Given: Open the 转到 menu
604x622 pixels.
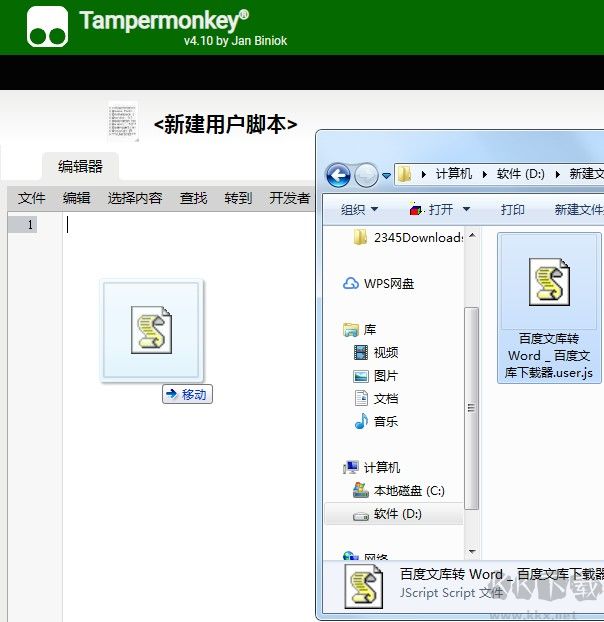Looking at the screenshot, I should pos(238,198).
